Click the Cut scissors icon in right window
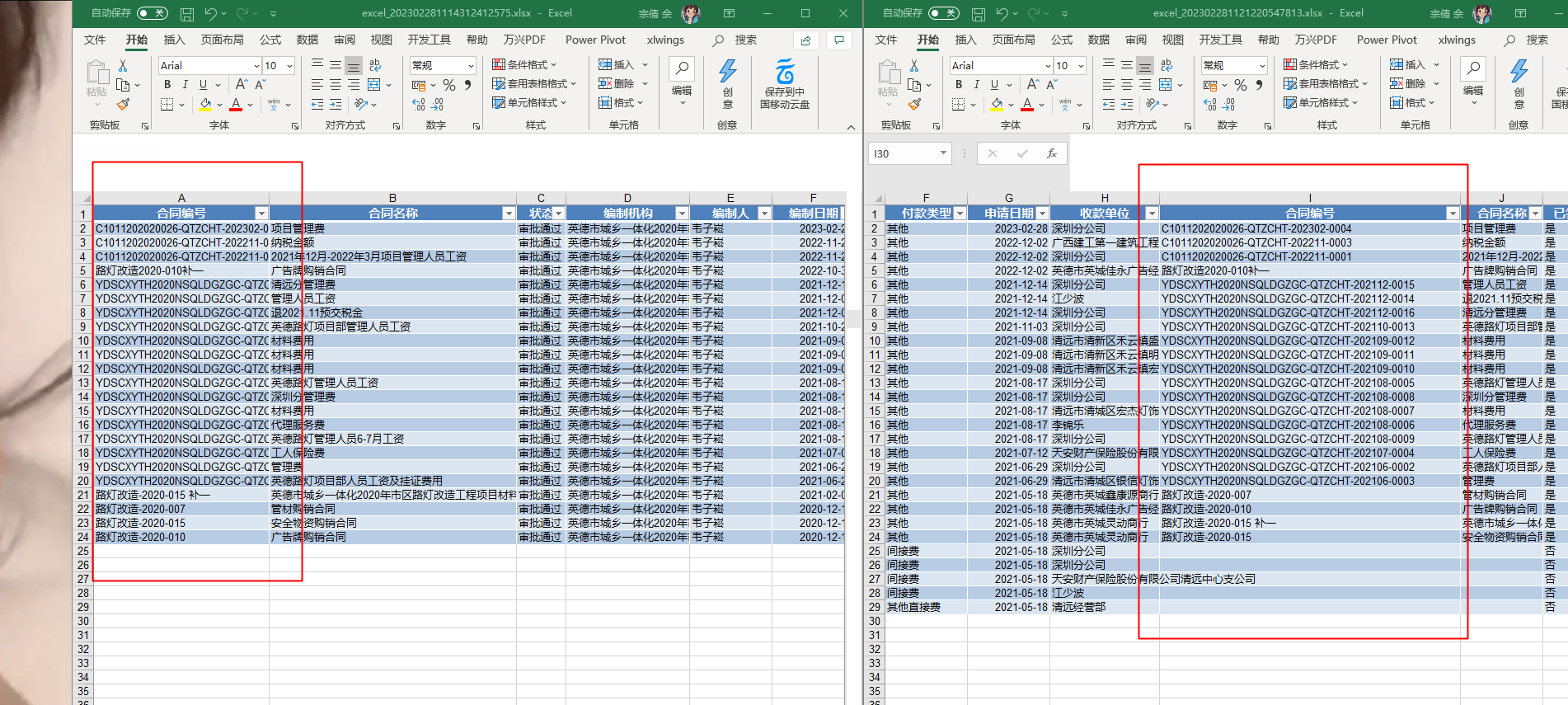Image resolution: width=1568 pixels, height=705 pixels. pyautogui.click(x=914, y=65)
